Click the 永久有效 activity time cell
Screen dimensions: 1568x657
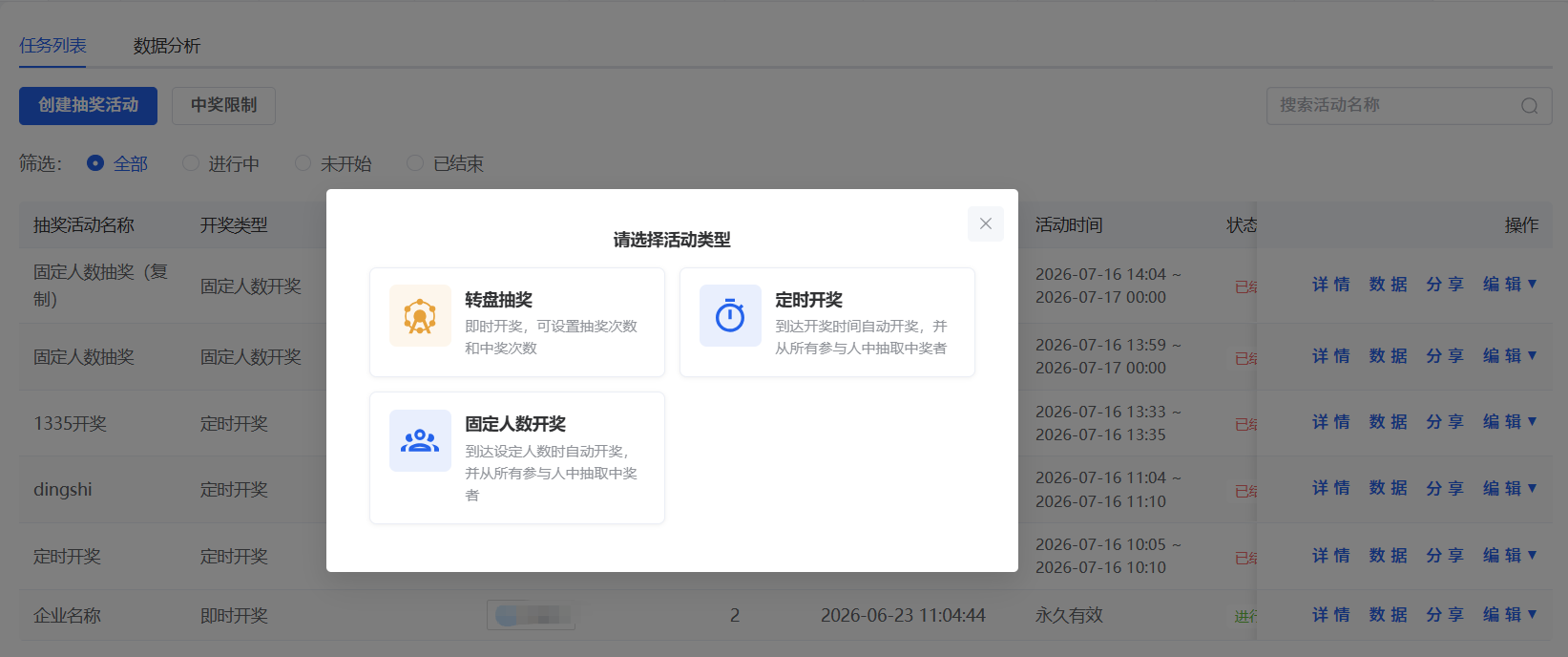(1069, 616)
